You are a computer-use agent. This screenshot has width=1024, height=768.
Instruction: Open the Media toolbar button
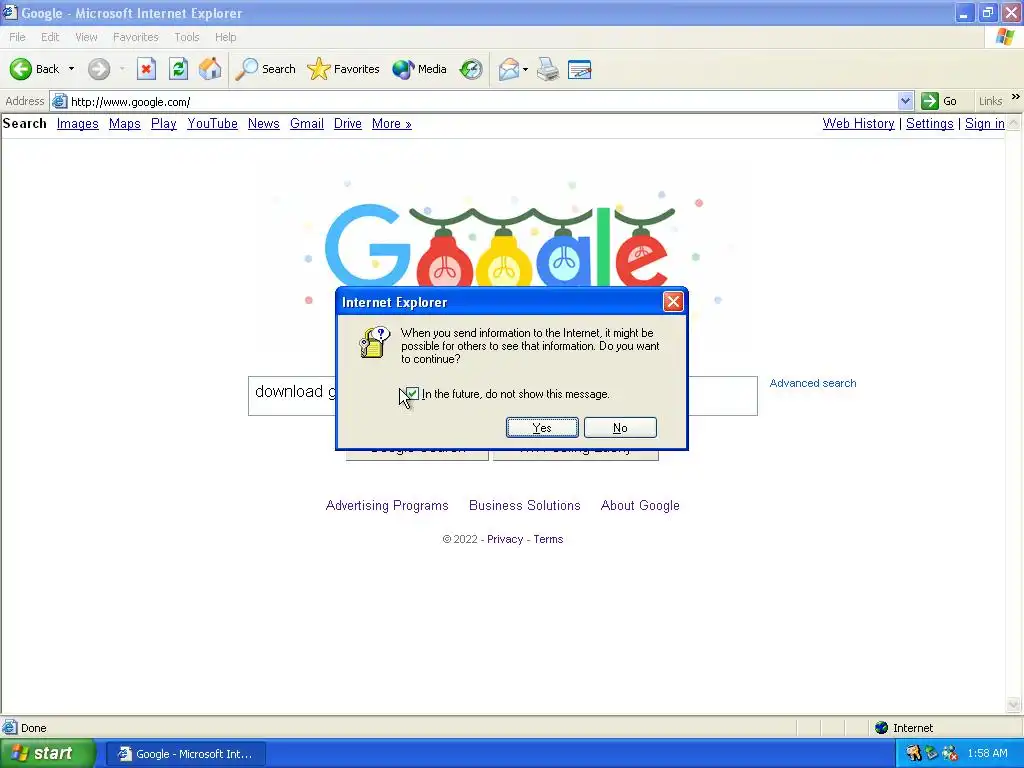click(x=419, y=69)
